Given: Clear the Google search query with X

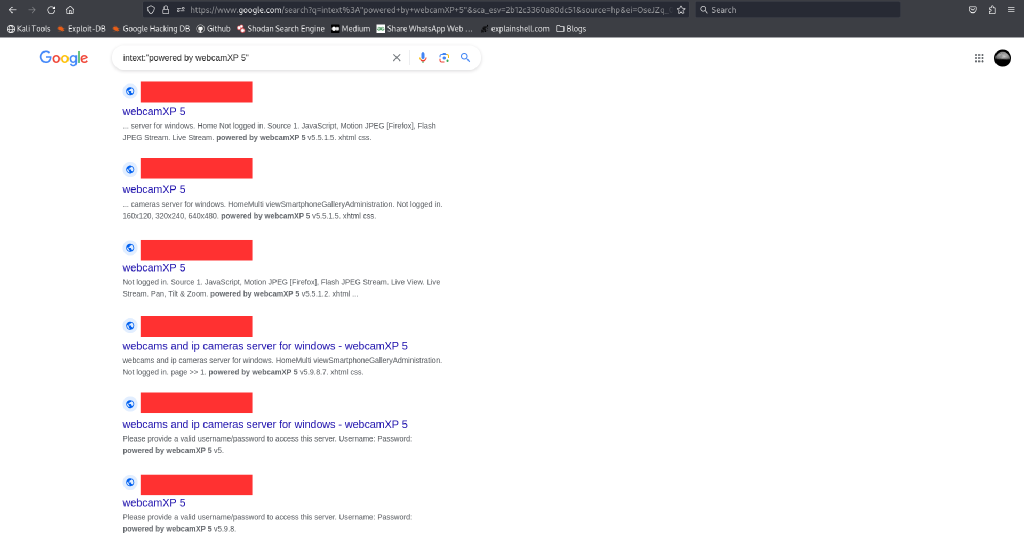Looking at the screenshot, I should click(x=396, y=58).
